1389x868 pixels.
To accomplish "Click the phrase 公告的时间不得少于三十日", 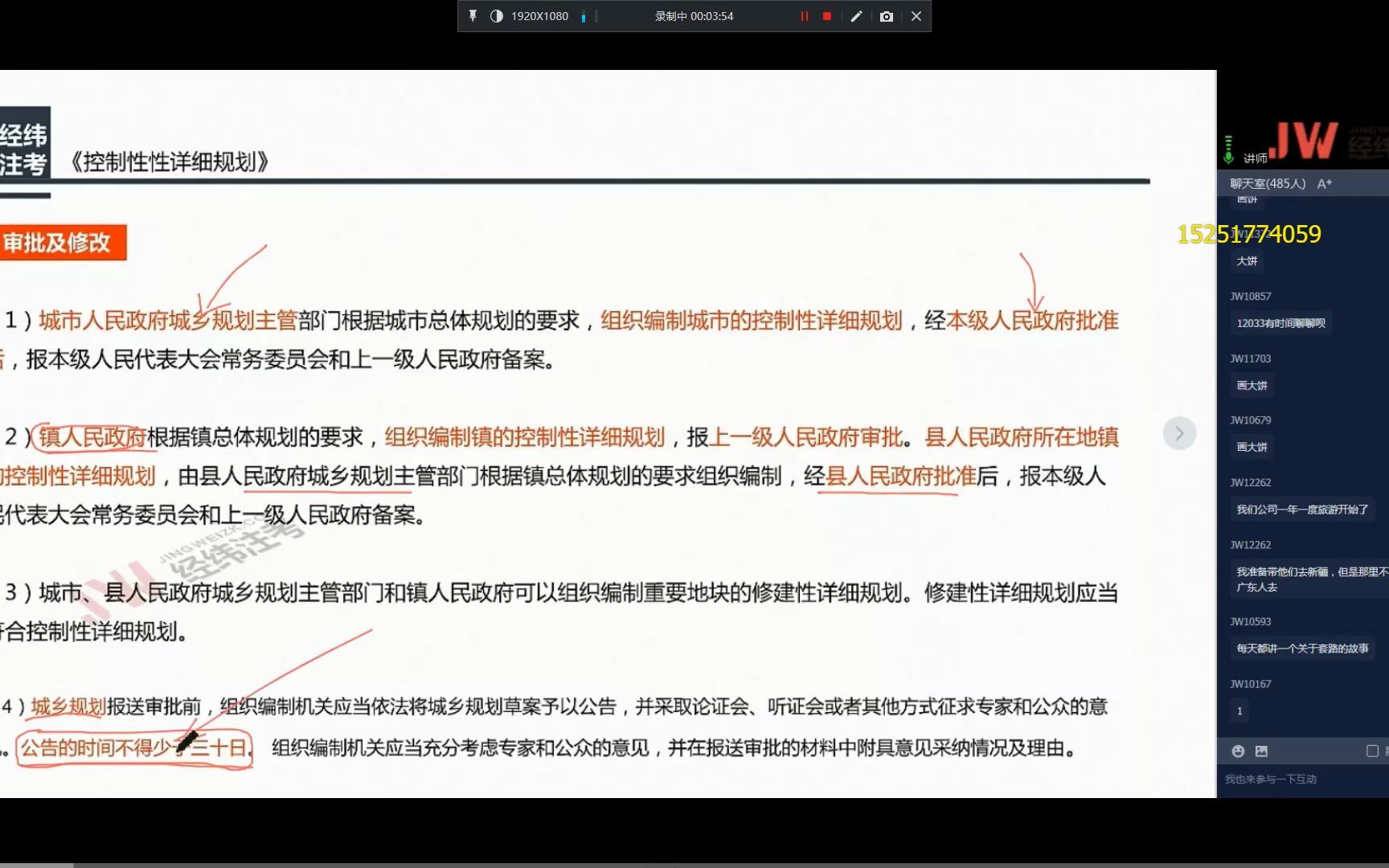I will [x=134, y=748].
